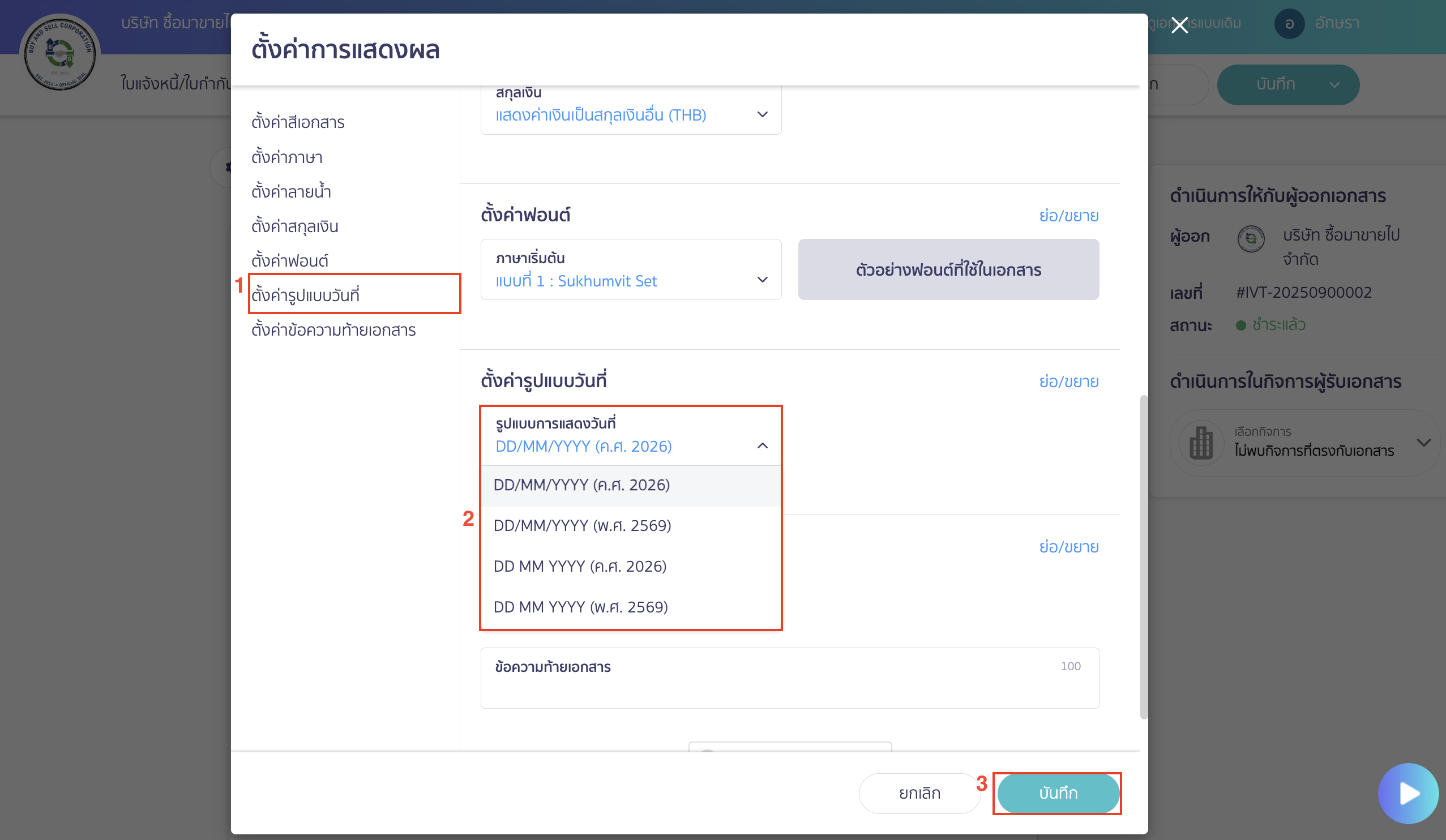Expand the select business dropdown chevron
The image size is (1446, 840).
pyautogui.click(x=1422, y=443)
